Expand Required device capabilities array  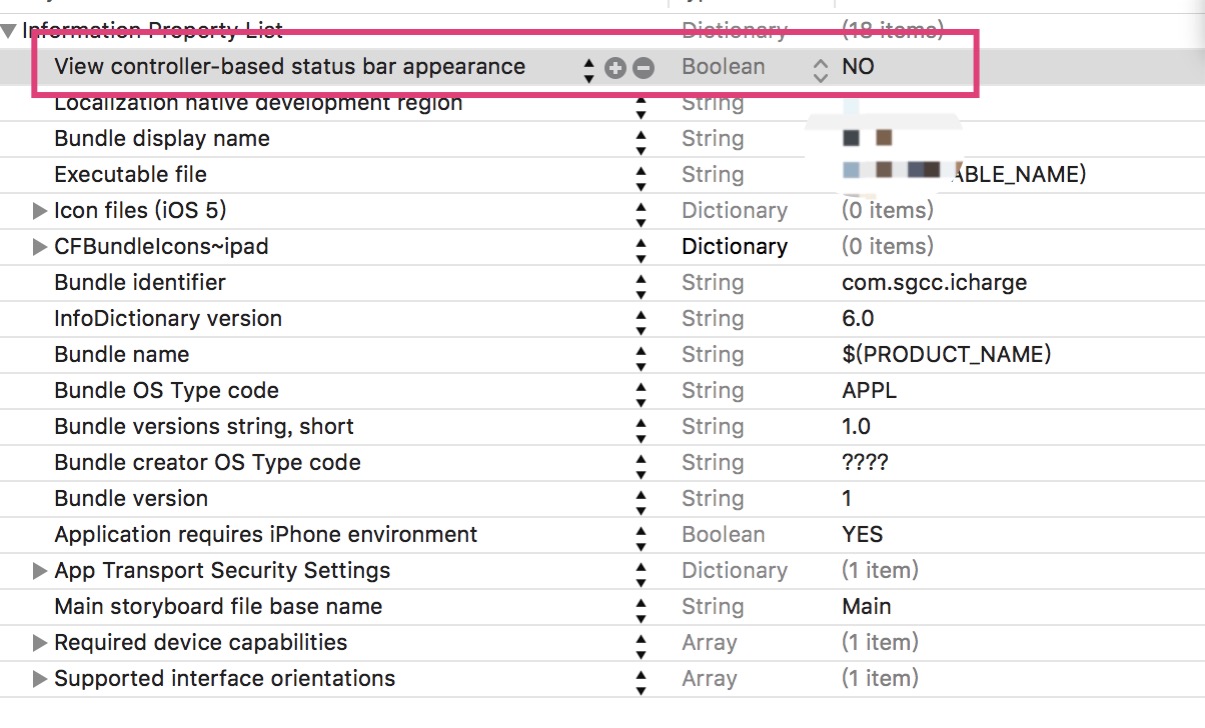(40, 643)
